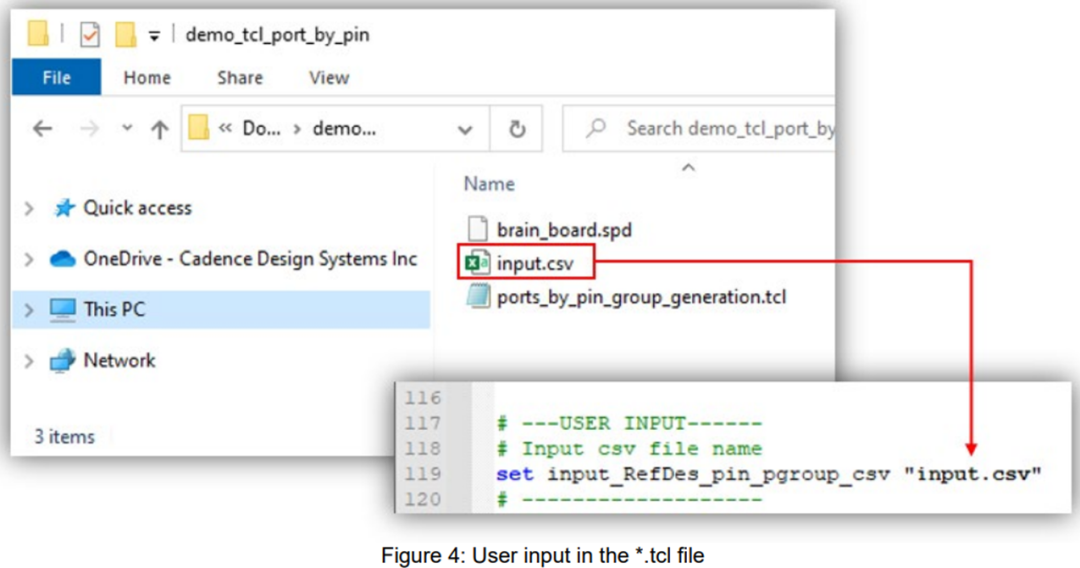Viewport: 1080px width, 568px height.
Task: Switch to the Share ribbon tab
Action: (x=240, y=78)
